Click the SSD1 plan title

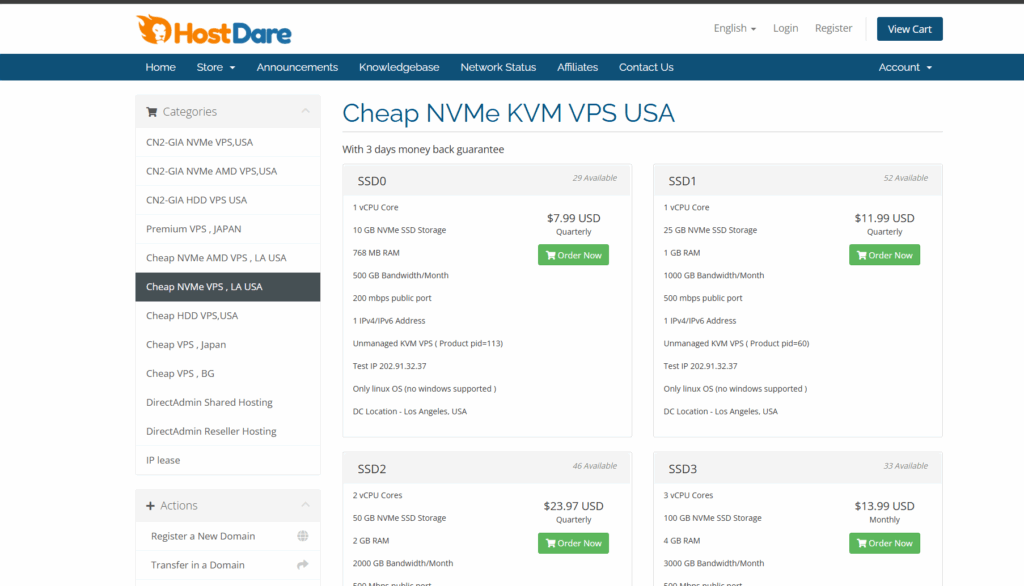(x=682, y=181)
